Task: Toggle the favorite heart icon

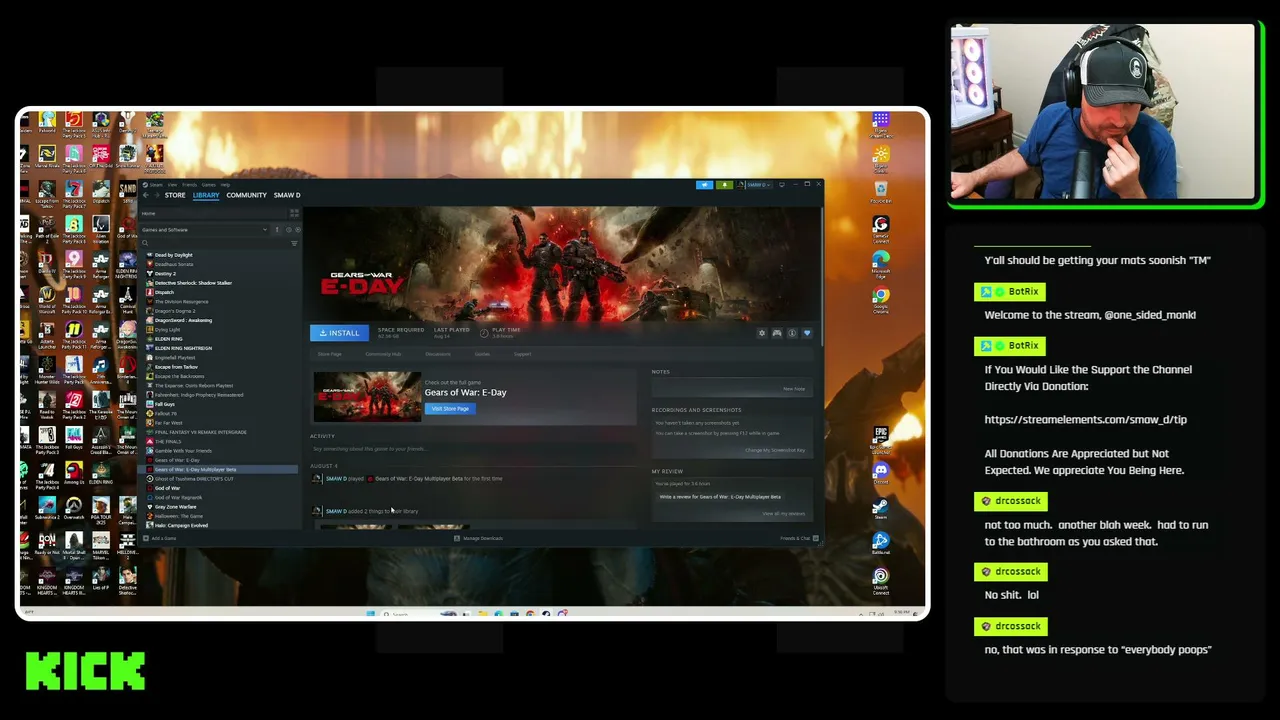Action: coord(807,333)
